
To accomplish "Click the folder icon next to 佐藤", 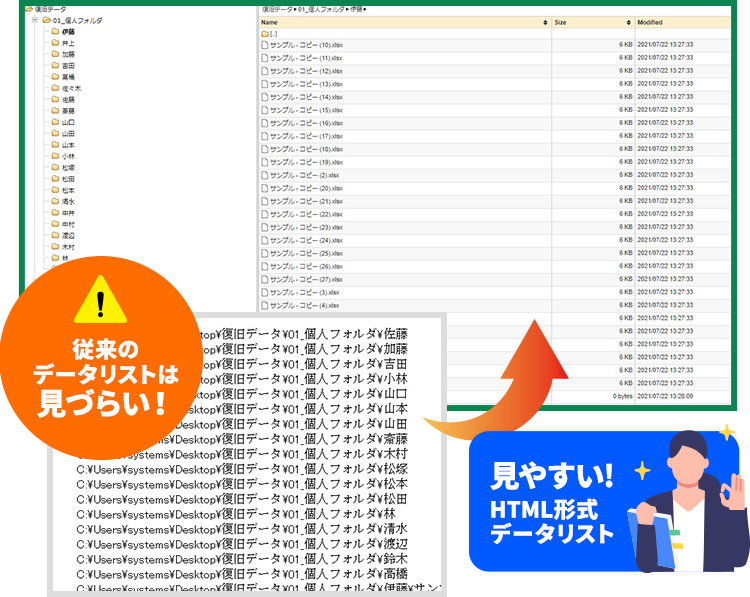I will [x=55, y=99].
